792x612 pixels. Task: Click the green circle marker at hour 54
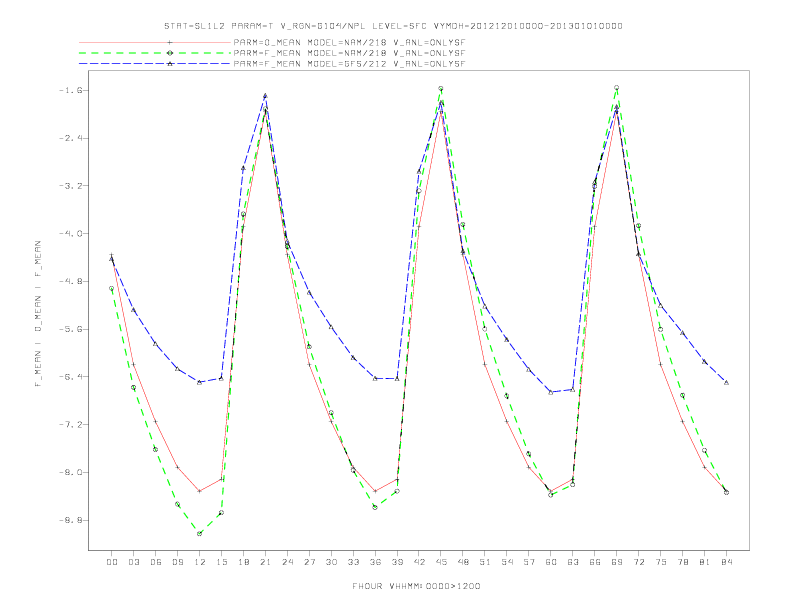pos(507,396)
